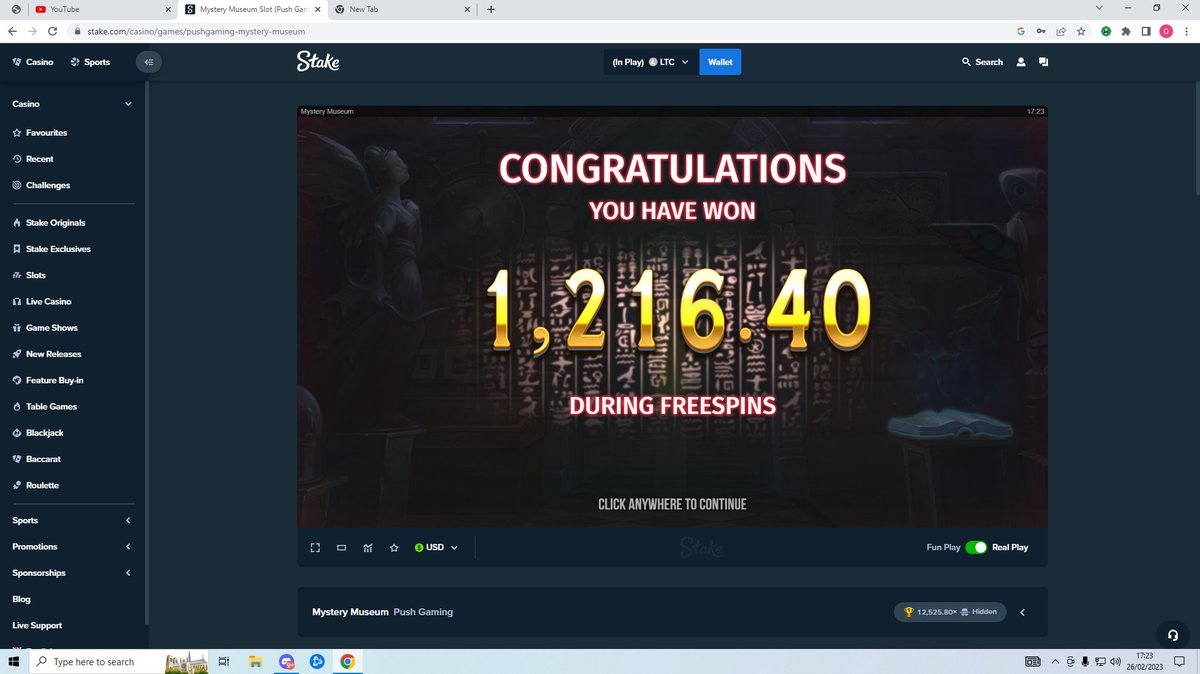Open live stats chart icon

[x=368, y=547]
